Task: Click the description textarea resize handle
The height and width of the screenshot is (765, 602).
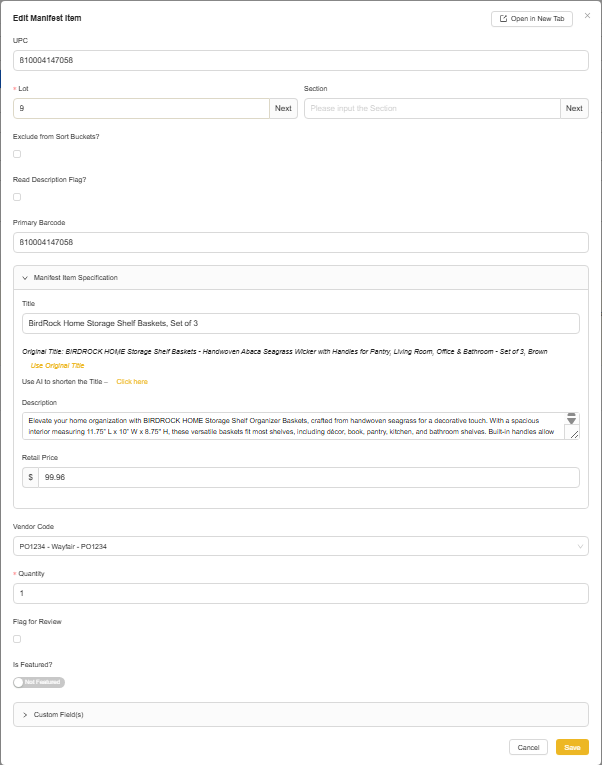Action: tap(572, 434)
